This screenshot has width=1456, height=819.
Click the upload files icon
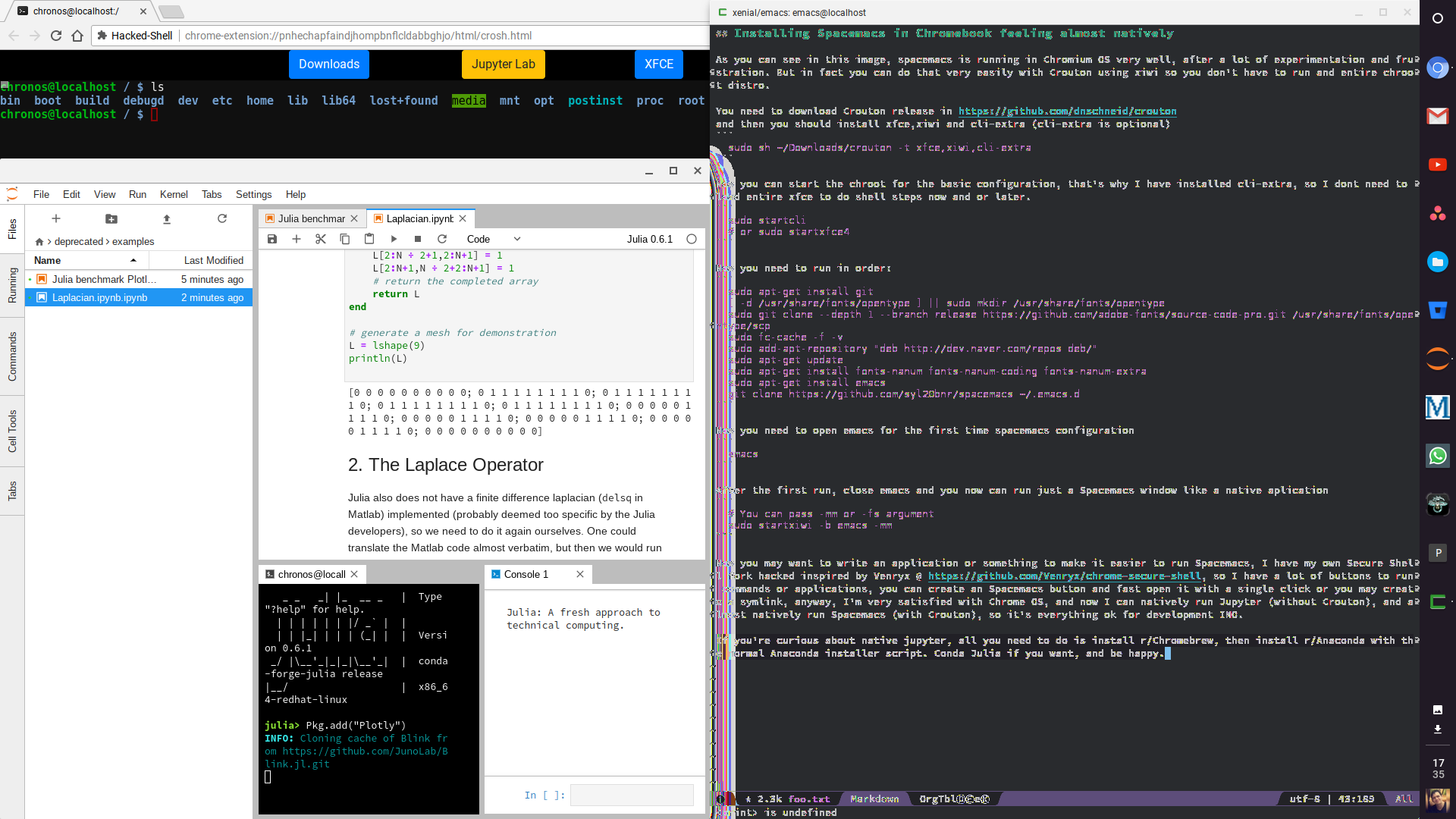tap(167, 219)
